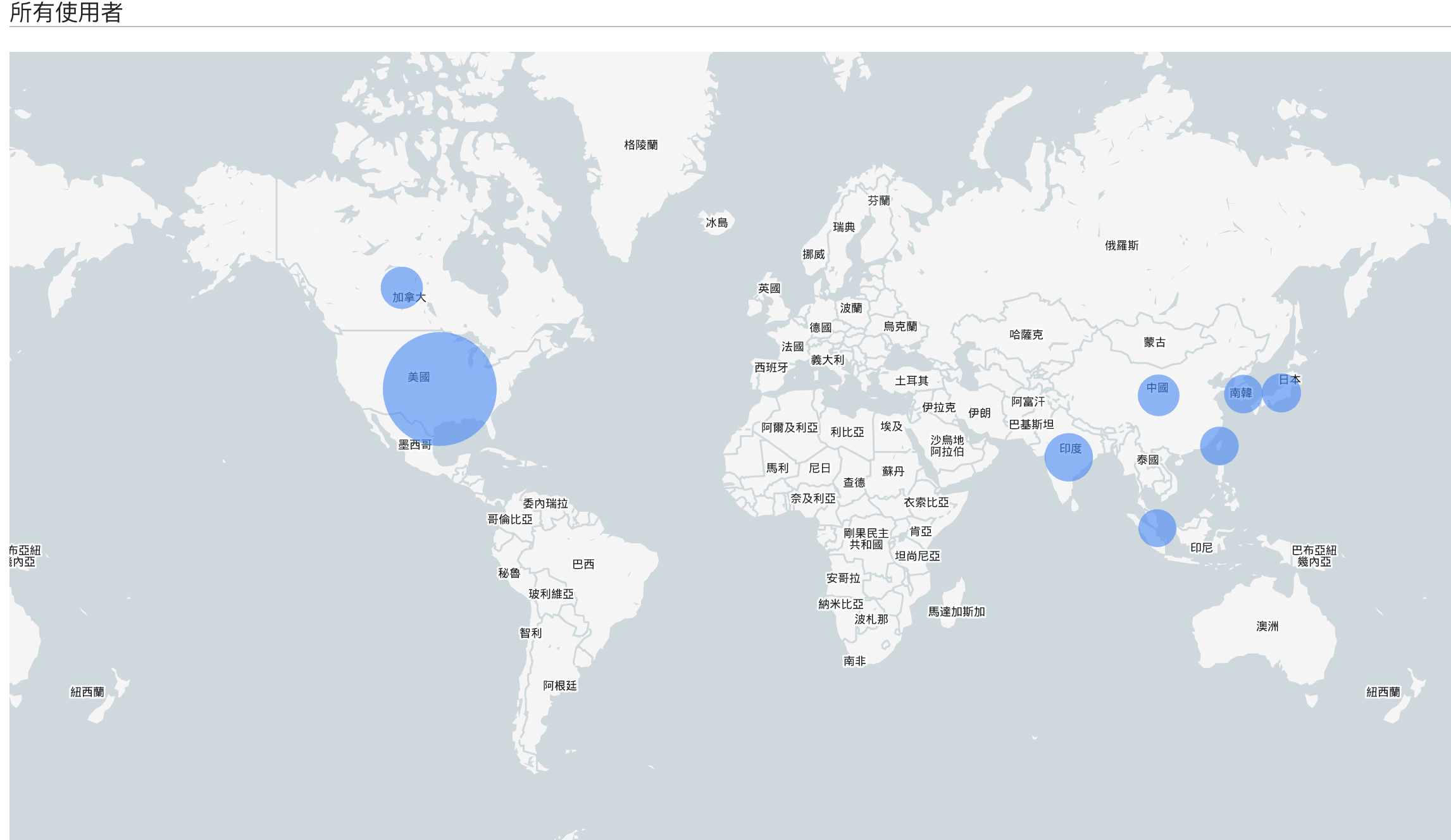Screen dimensions: 1451x840
Task: Click the Canada user bubble
Action: (x=402, y=287)
